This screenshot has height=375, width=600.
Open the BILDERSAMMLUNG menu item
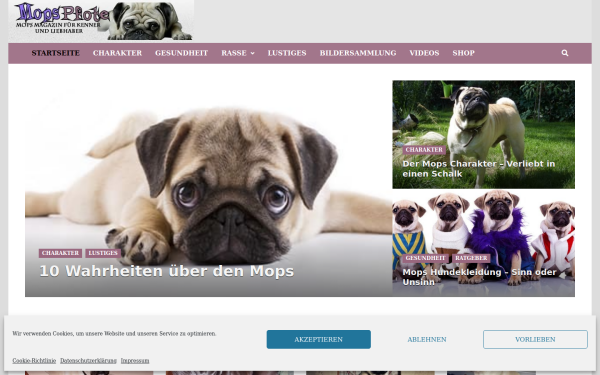(x=358, y=53)
